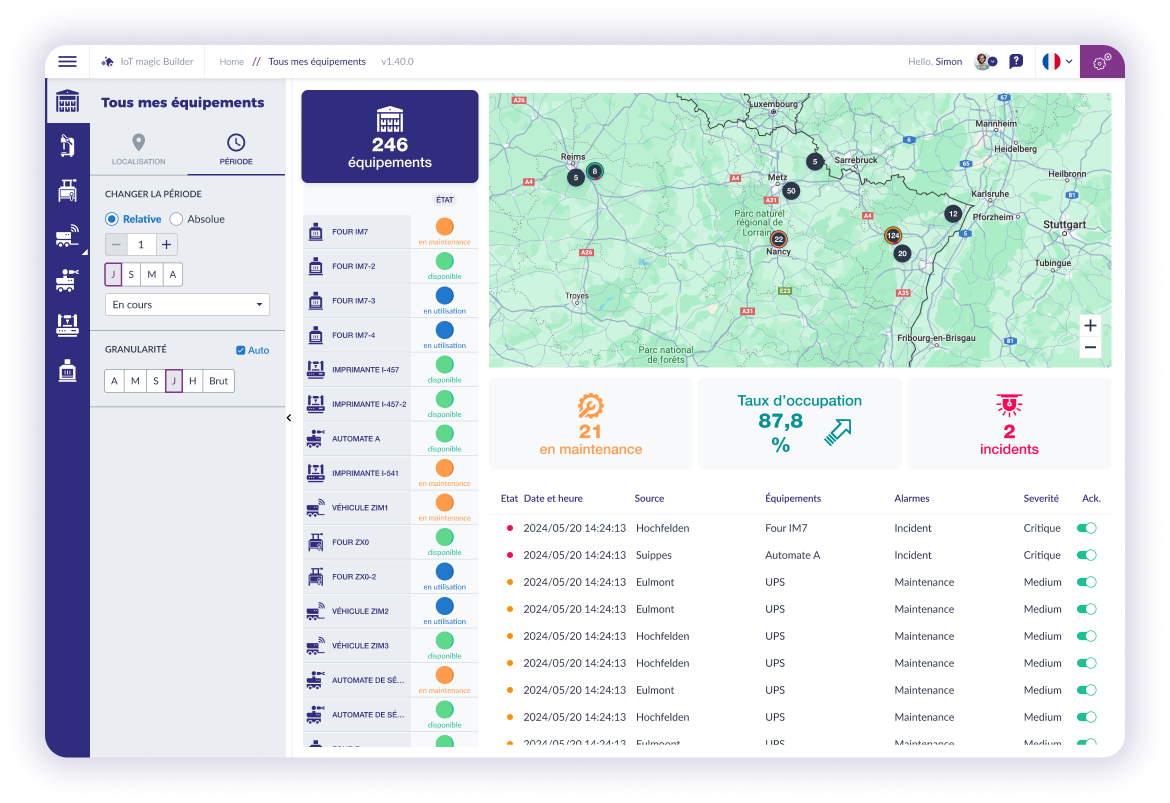This screenshot has width=1170, height=803.
Task: Select the connected vehicle icon in sidebar
Action: (67, 235)
